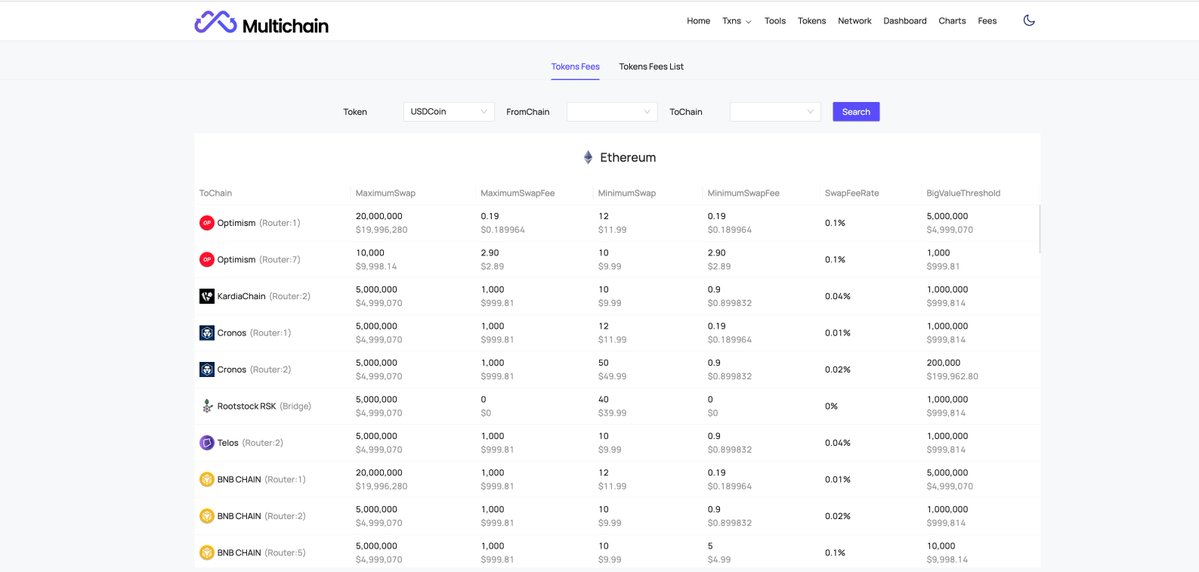Switch to Tokens Fees List tab
This screenshot has width=1199, height=572.
point(651,67)
